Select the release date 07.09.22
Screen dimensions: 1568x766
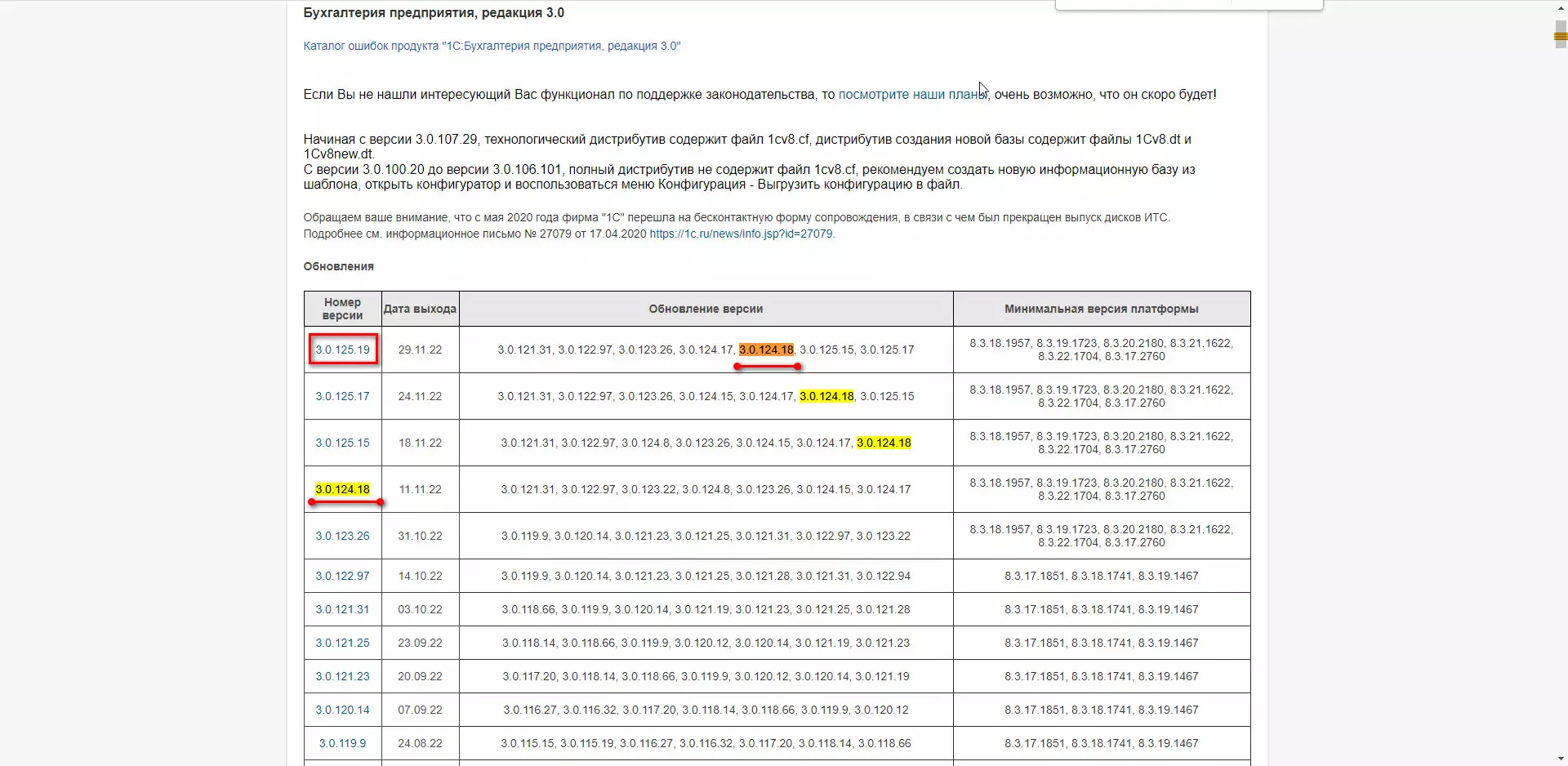(x=420, y=710)
